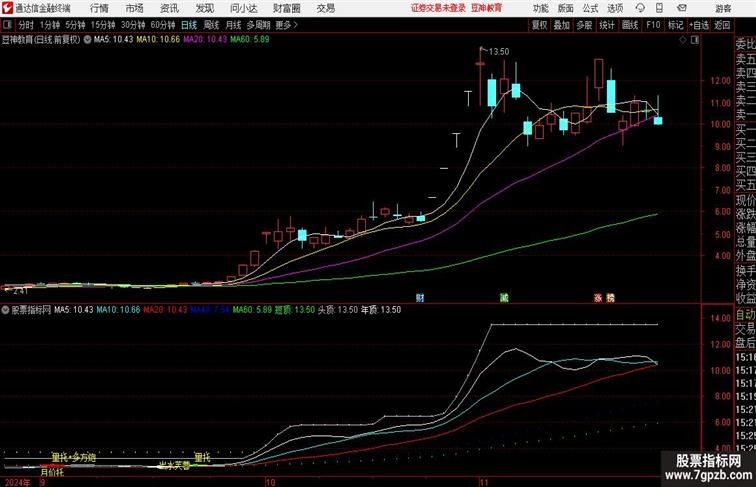Screen dimensions: 756x487
Task: Switch to the 15分钟 period tab
Action: click(x=103, y=25)
